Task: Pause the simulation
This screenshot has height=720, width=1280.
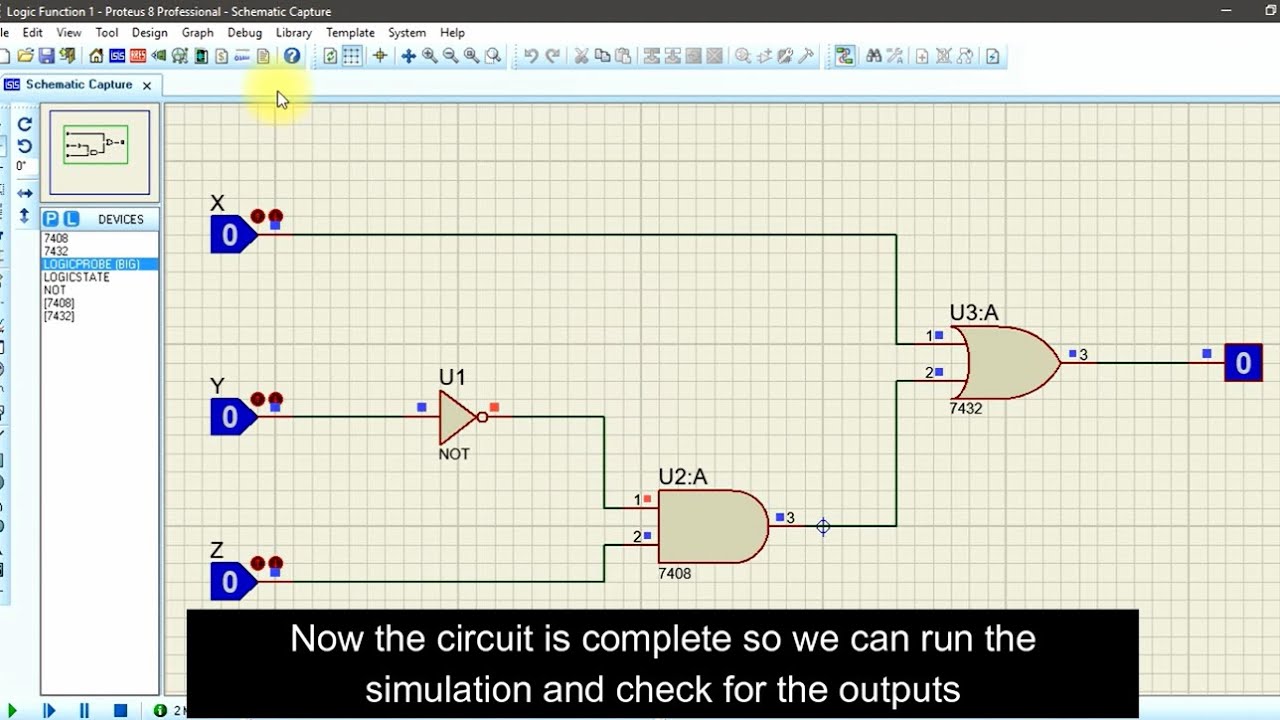Action: (84, 711)
